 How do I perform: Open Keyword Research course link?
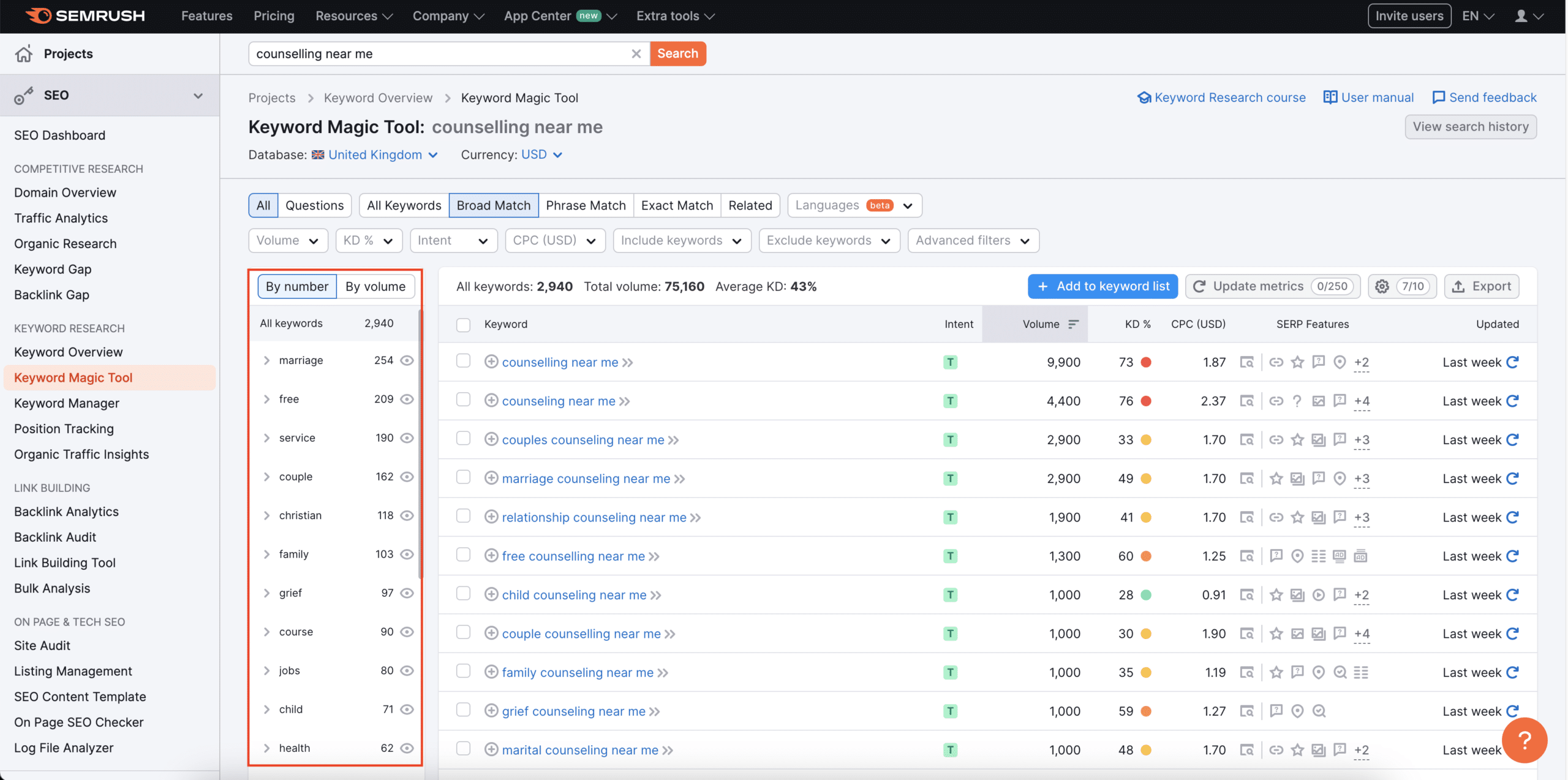point(1221,97)
